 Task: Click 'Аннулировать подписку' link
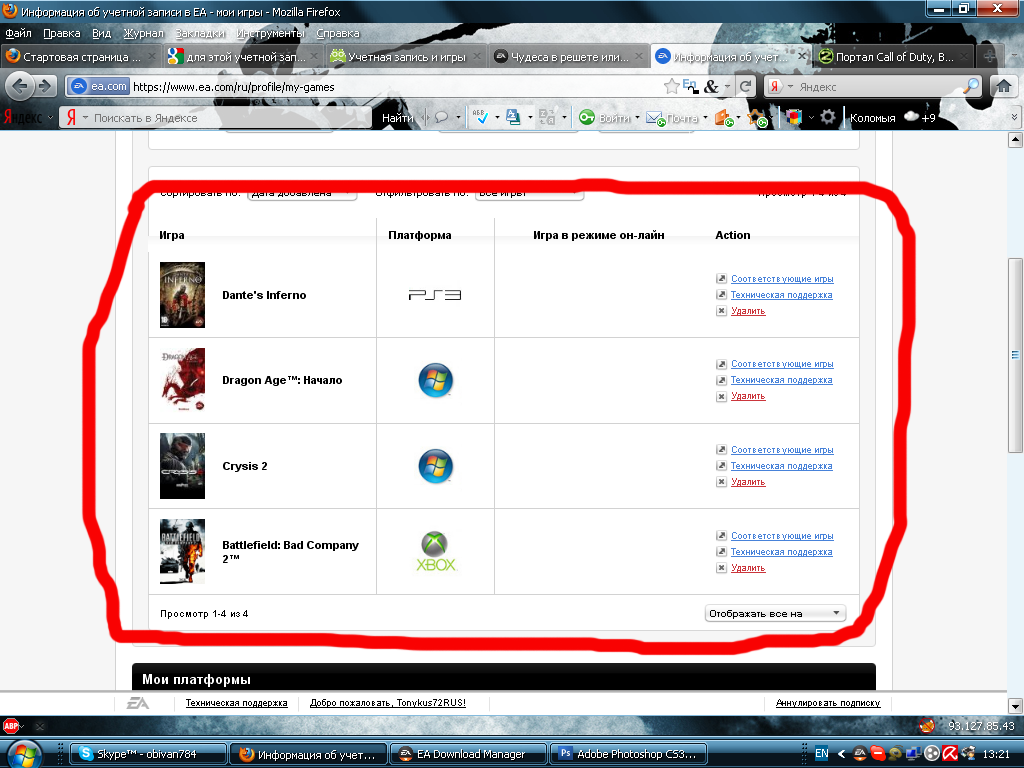[x=828, y=703]
